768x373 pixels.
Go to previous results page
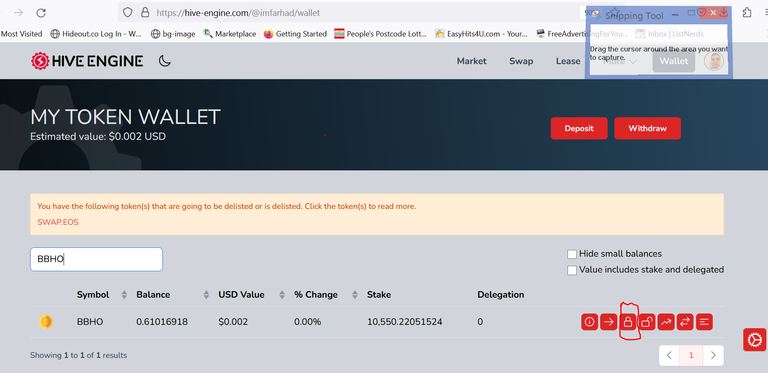(670, 355)
